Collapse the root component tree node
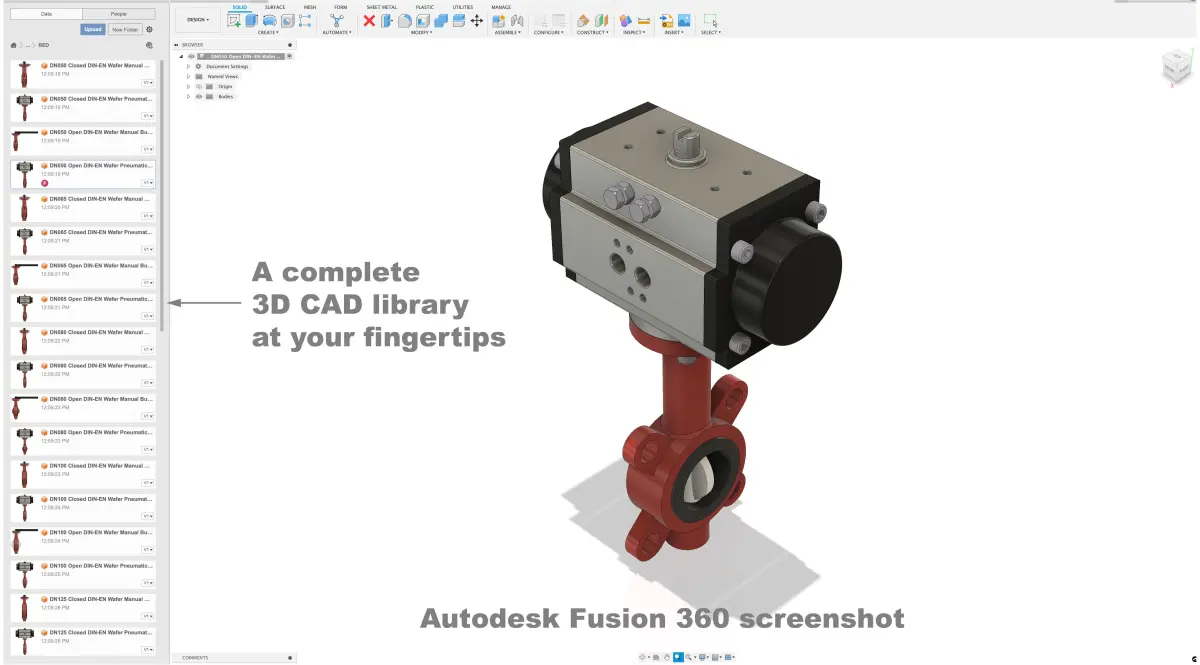The height and width of the screenshot is (665, 1200). coord(181,57)
